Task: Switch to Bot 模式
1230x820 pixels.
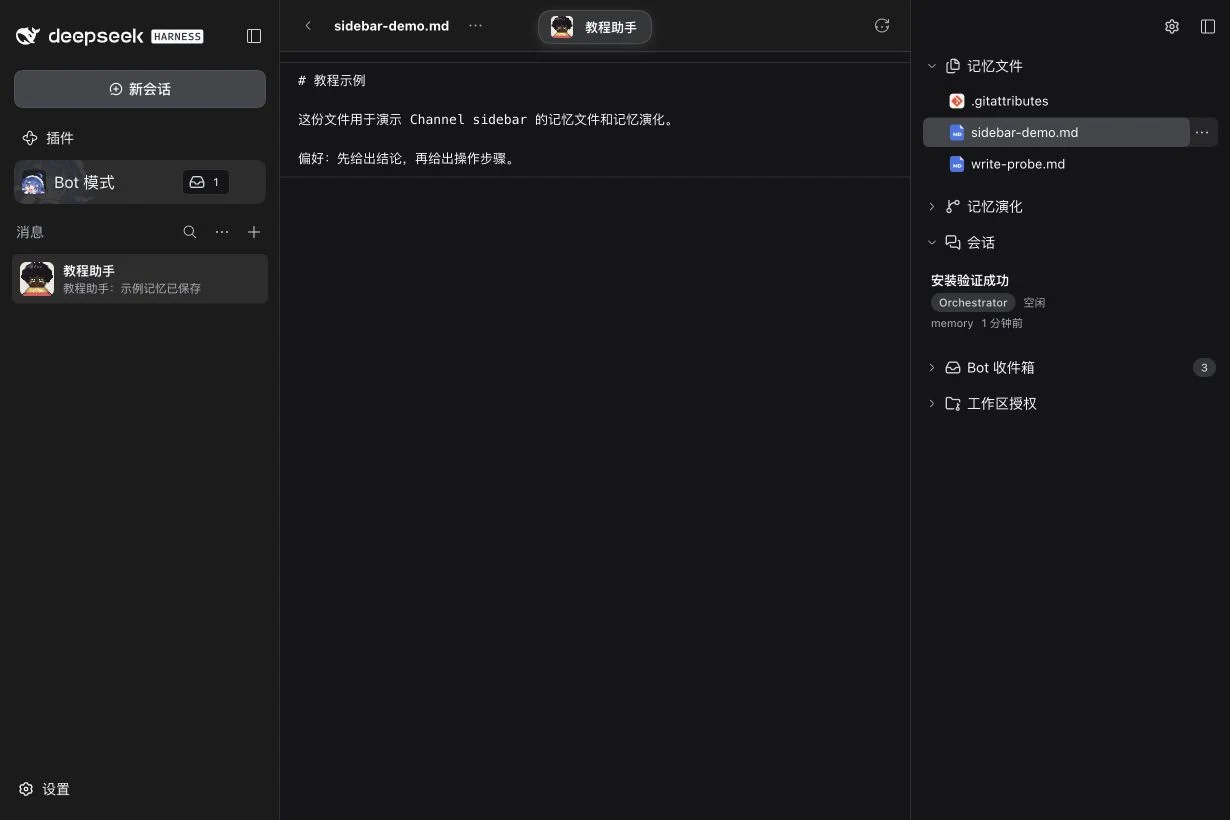Action: [140, 182]
